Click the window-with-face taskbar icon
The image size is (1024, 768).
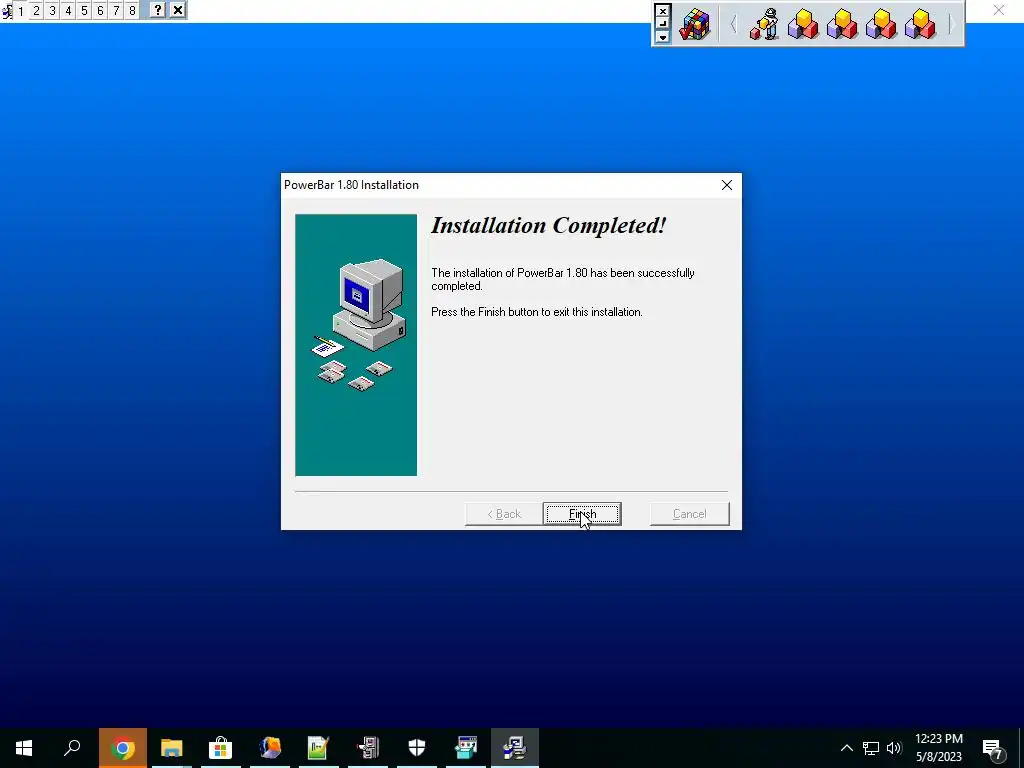[x=466, y=748]
